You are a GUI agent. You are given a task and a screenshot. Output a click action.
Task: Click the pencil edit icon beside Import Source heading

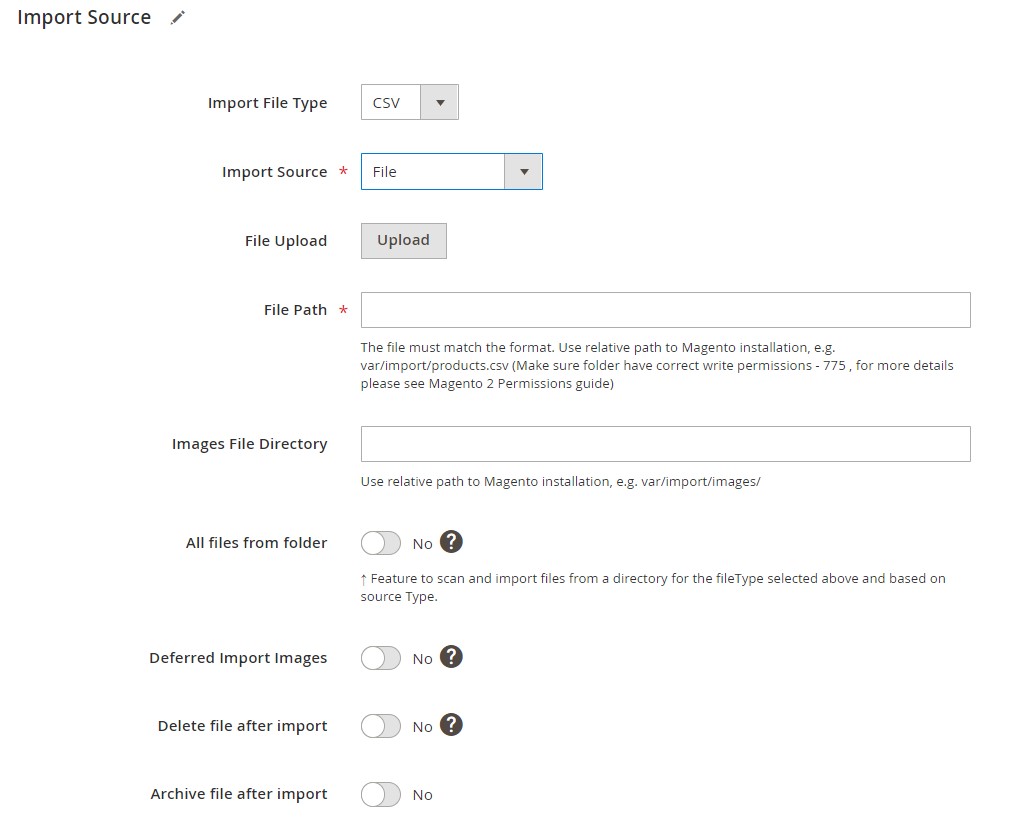click(x=178, y=18)
